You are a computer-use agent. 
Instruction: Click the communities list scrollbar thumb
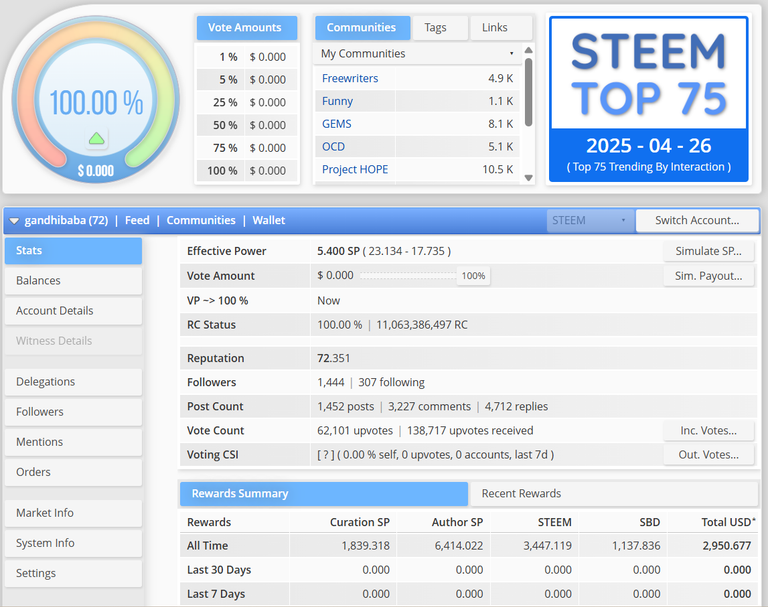528,92
